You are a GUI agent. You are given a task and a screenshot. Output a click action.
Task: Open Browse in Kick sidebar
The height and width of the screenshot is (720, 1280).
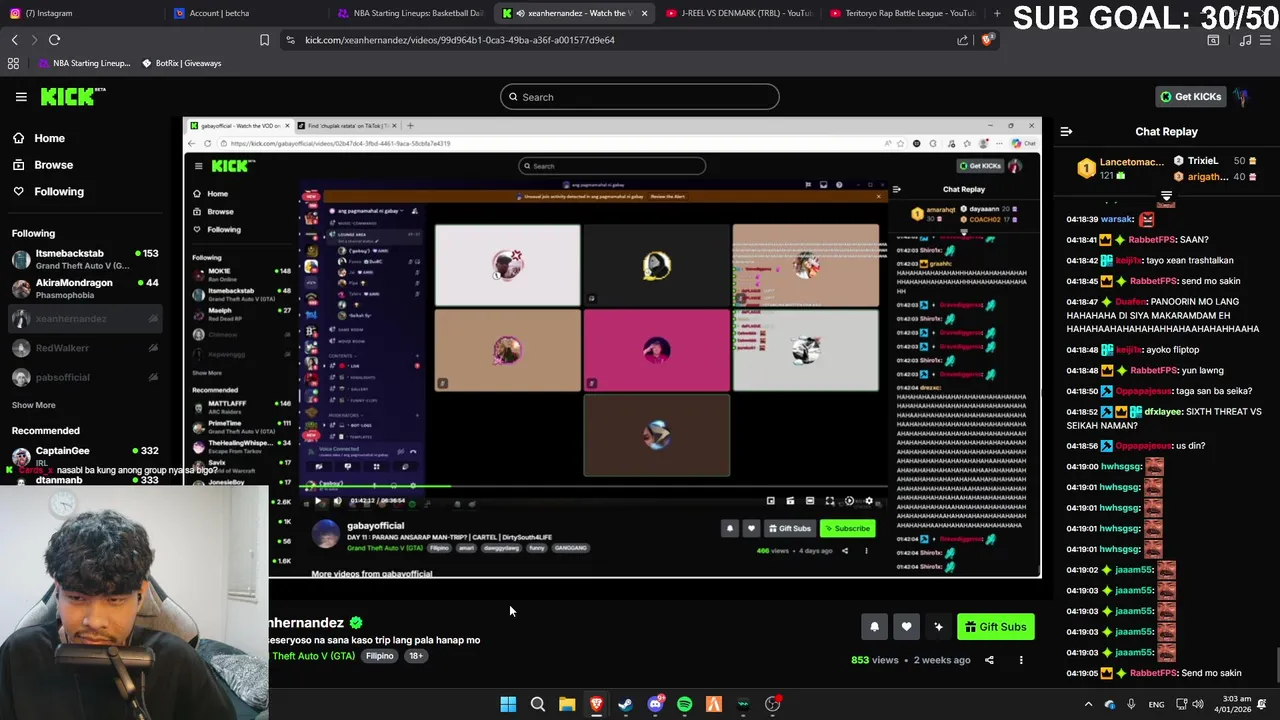(x=53, y=165)
